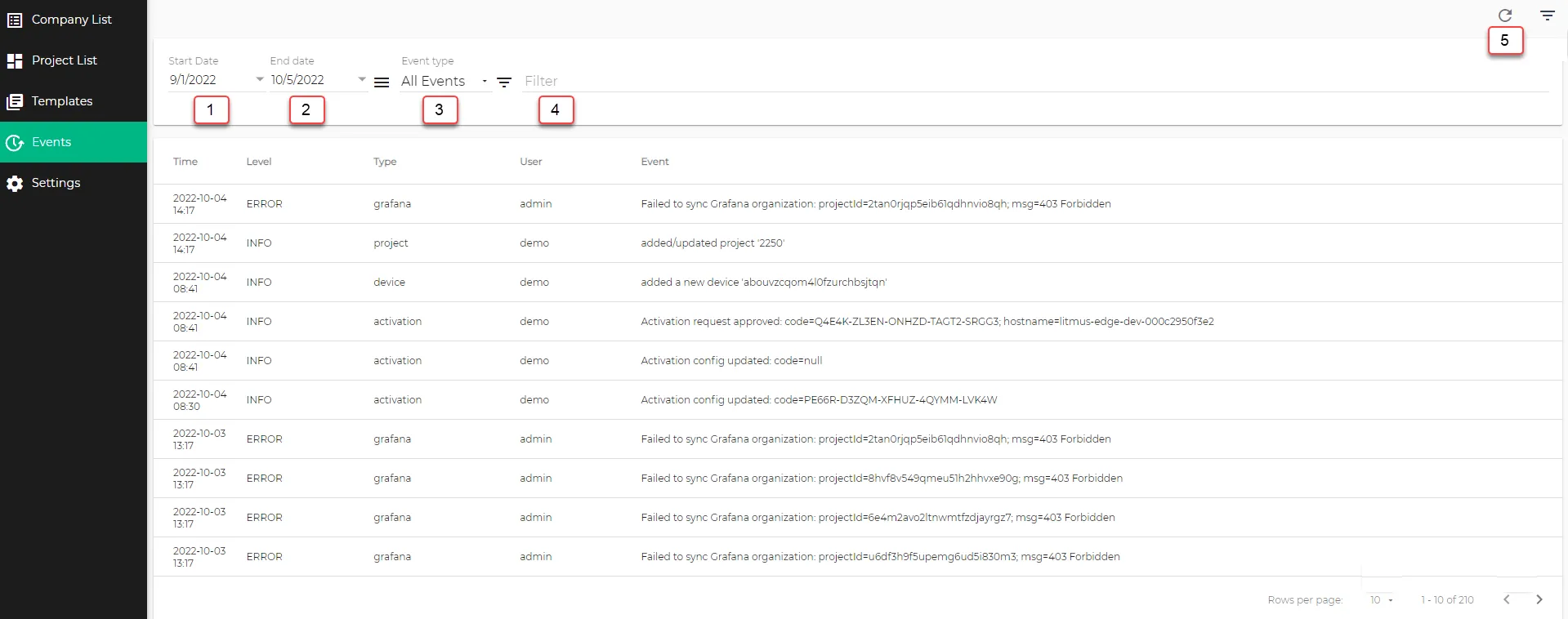Screen dimensions: 1568x619
Task: Go to previous page of events
Action: coord(1507,599)
